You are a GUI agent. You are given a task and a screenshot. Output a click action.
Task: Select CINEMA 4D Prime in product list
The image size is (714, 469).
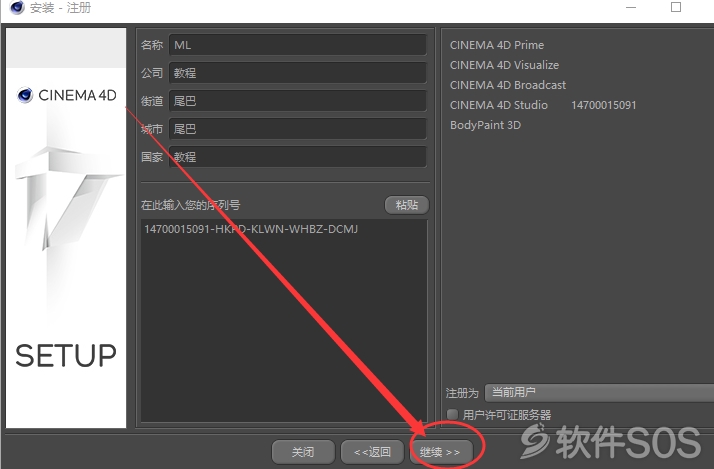coord(497,45)
